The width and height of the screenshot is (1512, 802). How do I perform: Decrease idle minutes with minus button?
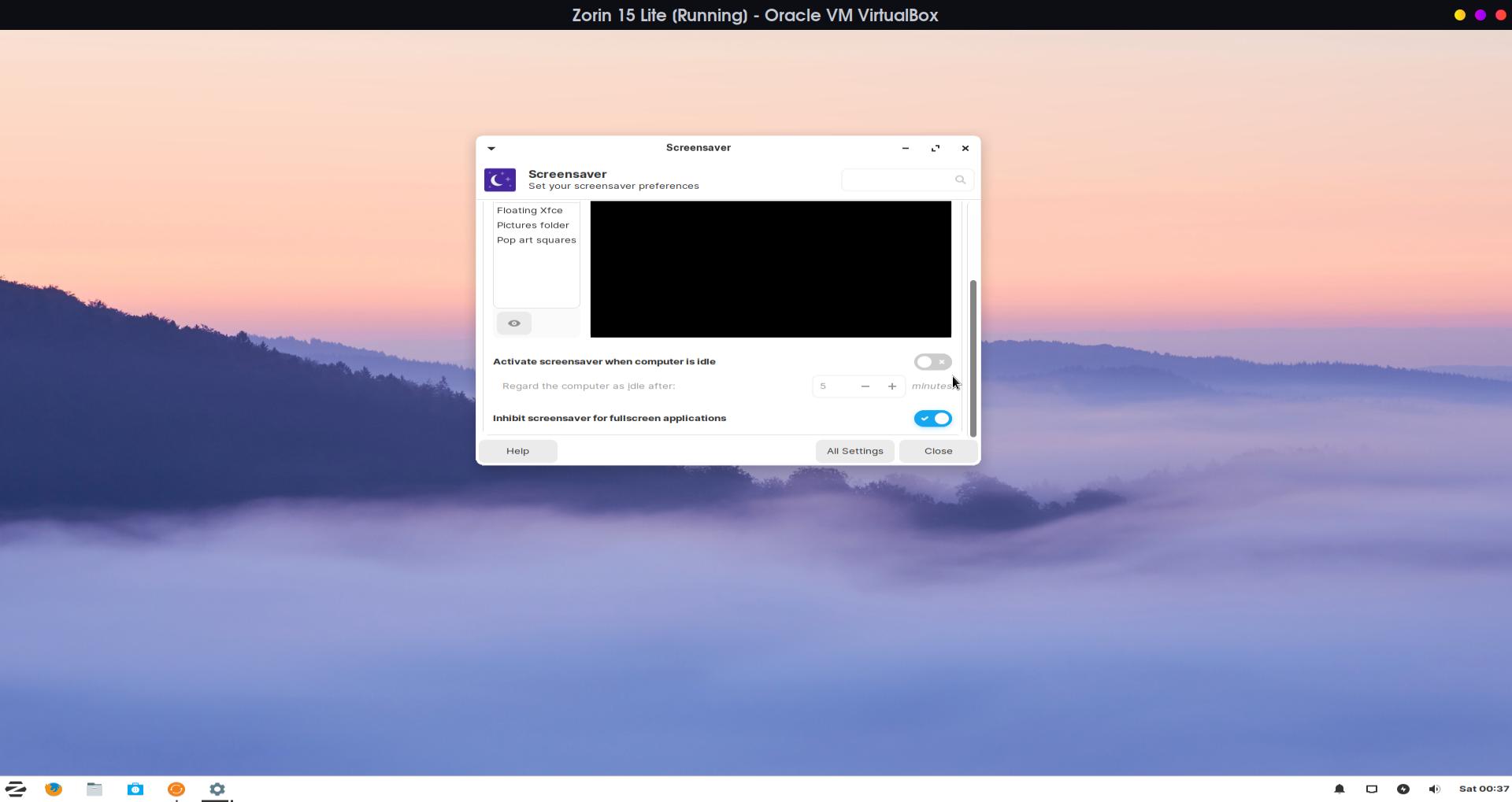tap(865, 386)
